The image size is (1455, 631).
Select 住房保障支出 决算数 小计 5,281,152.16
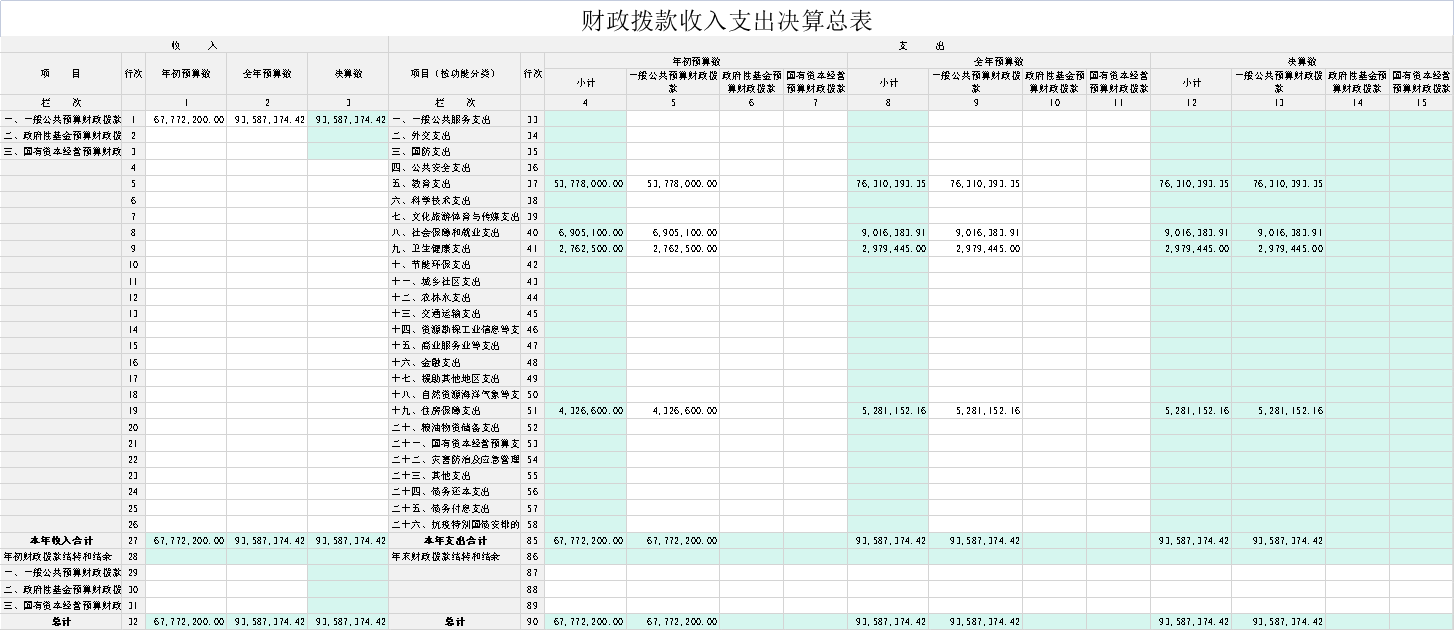click(x=1191, y=410)
